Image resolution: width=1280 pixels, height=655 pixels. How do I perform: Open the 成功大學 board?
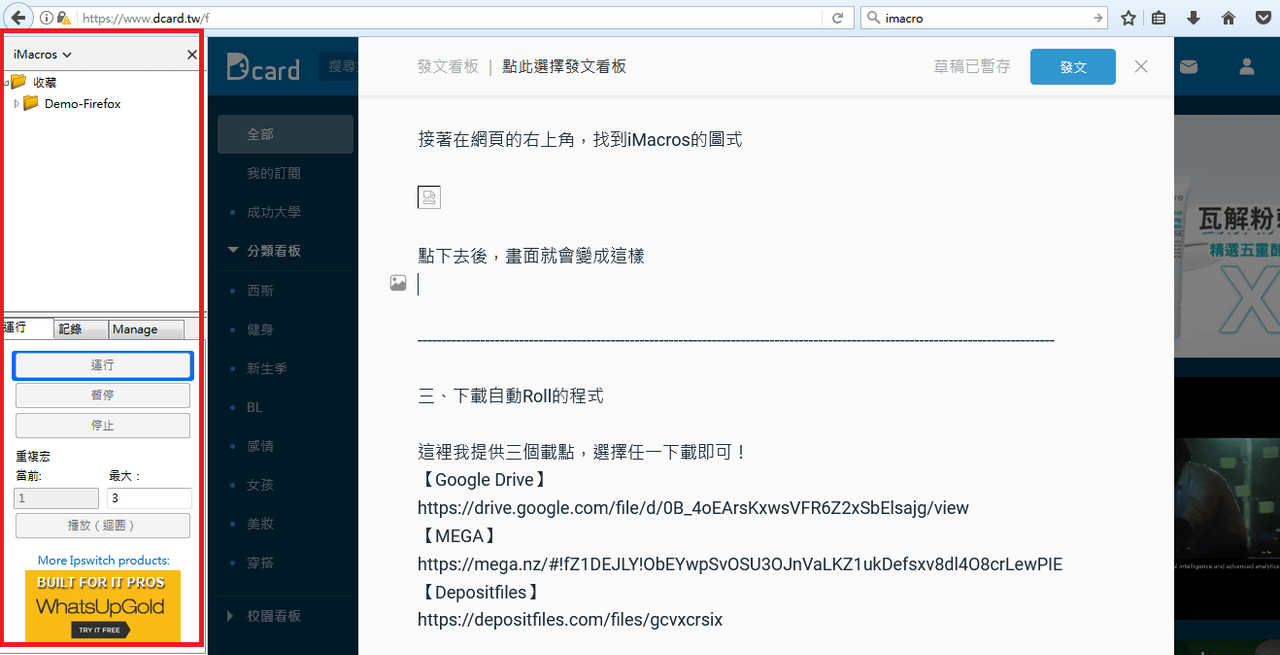[x=274, y=212]
